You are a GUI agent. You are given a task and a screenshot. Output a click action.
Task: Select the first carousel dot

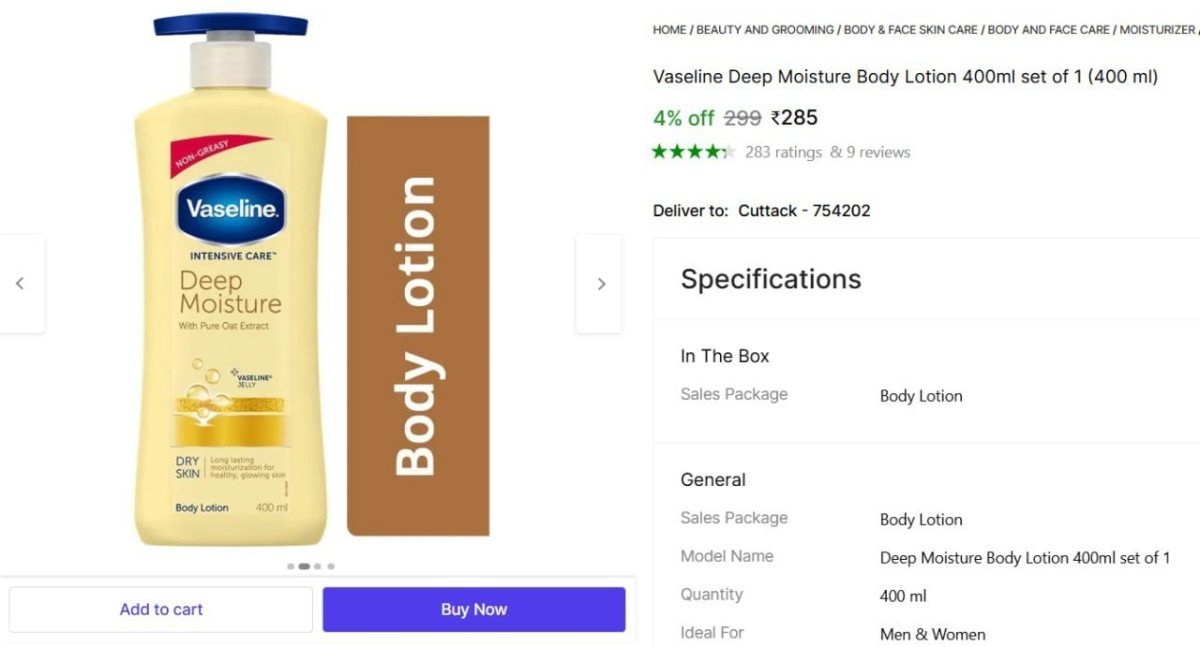click(289, 565)
